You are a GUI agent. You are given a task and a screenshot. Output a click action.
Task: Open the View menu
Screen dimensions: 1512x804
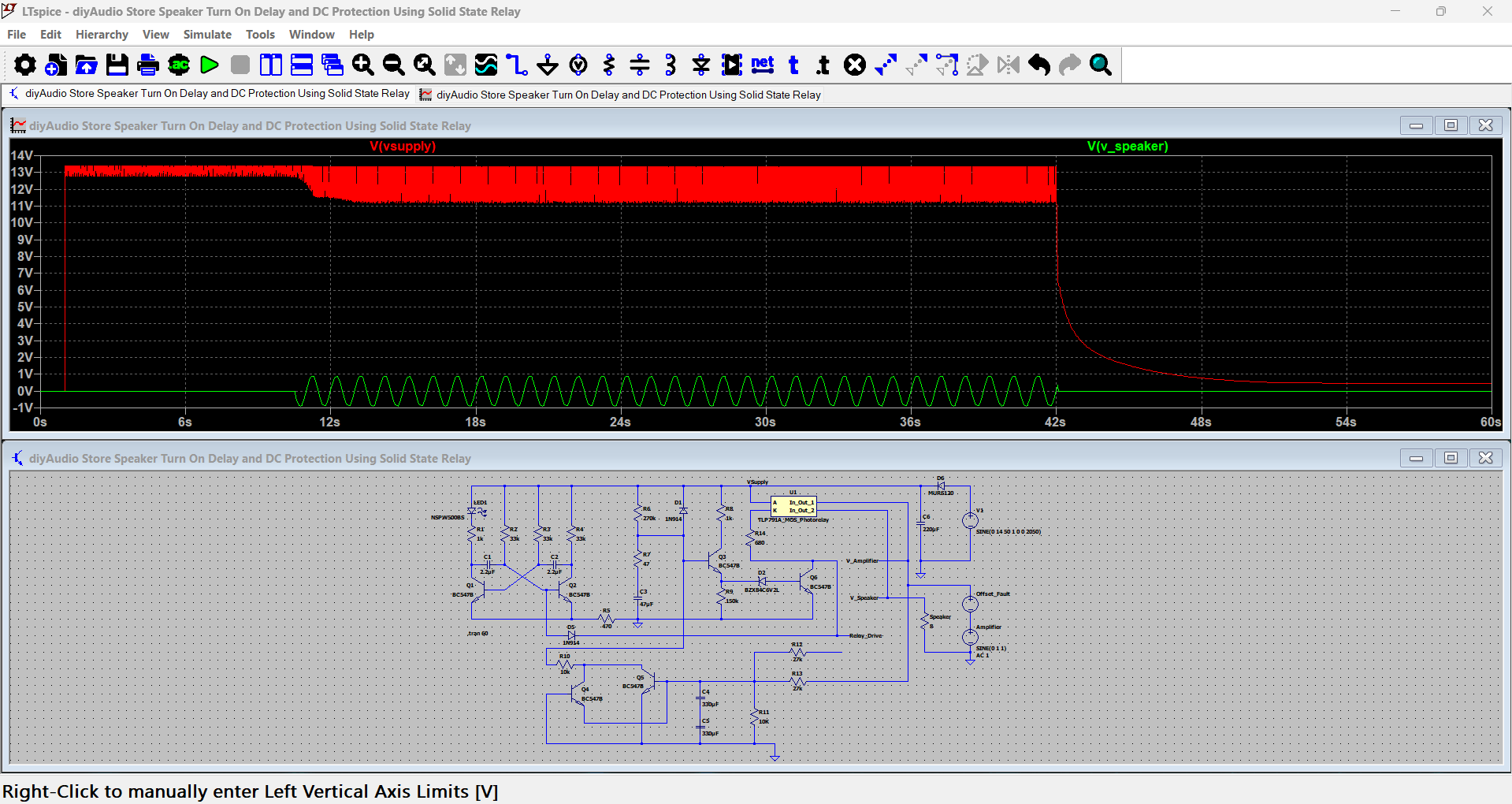click(x=156, y=35)
